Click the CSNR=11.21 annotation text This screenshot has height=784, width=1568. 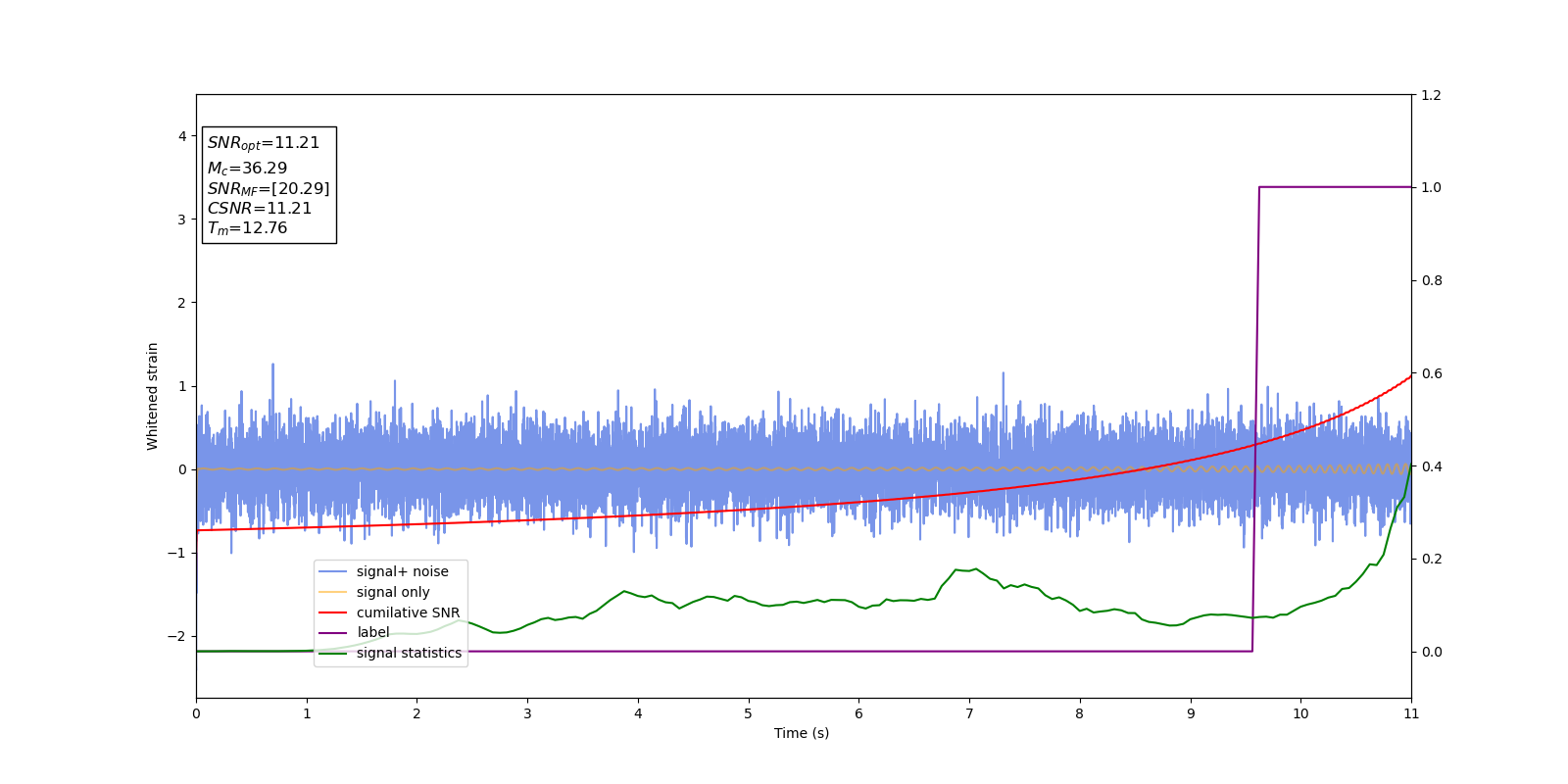(x=260, y=209)
